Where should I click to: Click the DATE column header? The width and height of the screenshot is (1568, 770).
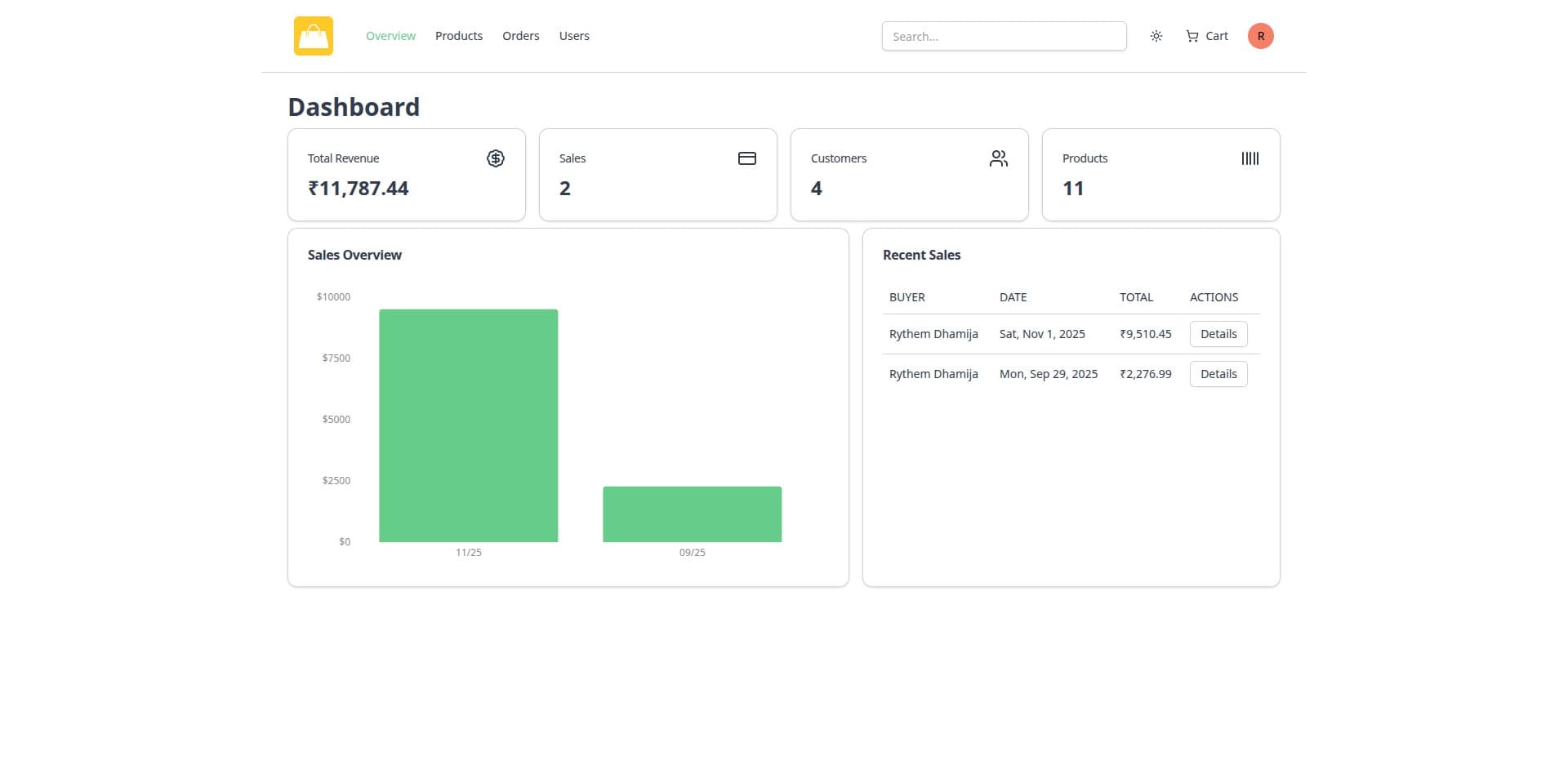pyautogui.click(x=1013, y=297)
